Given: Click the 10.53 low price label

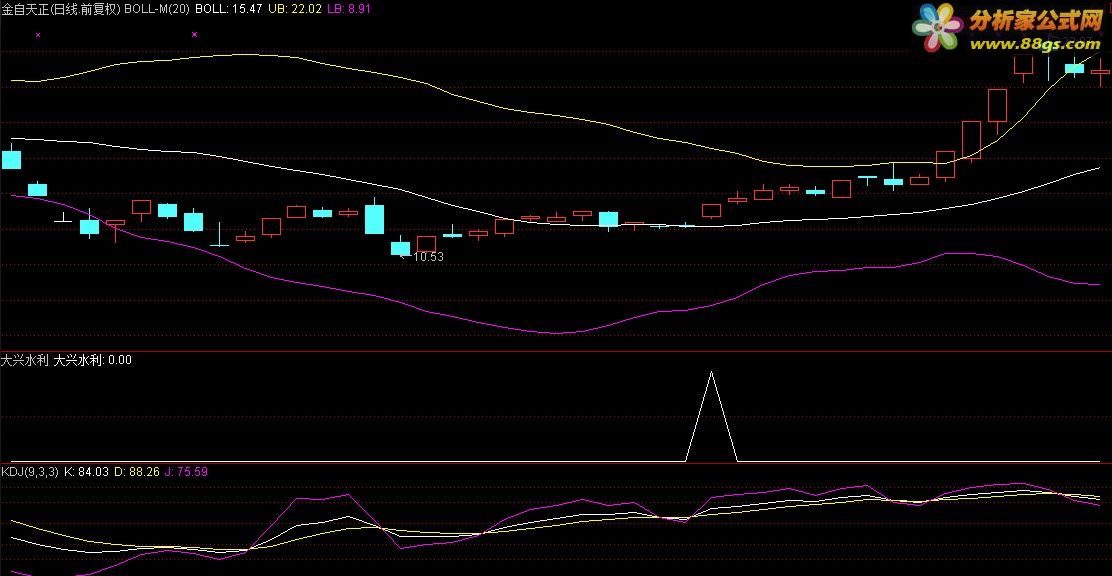Looking at the screenshot, I should point(428,257).
